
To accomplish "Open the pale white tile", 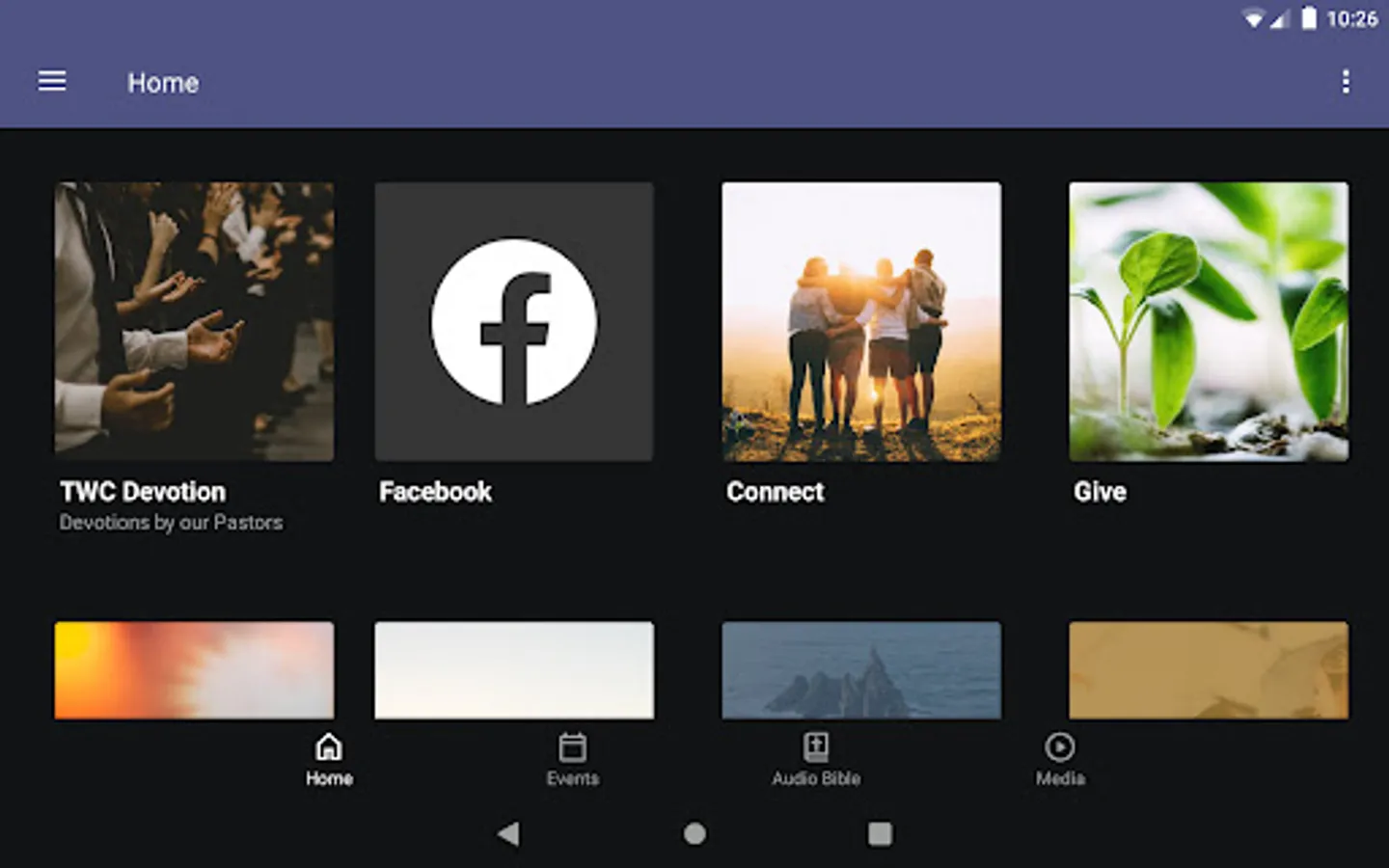I will click(x=514, y=670).
